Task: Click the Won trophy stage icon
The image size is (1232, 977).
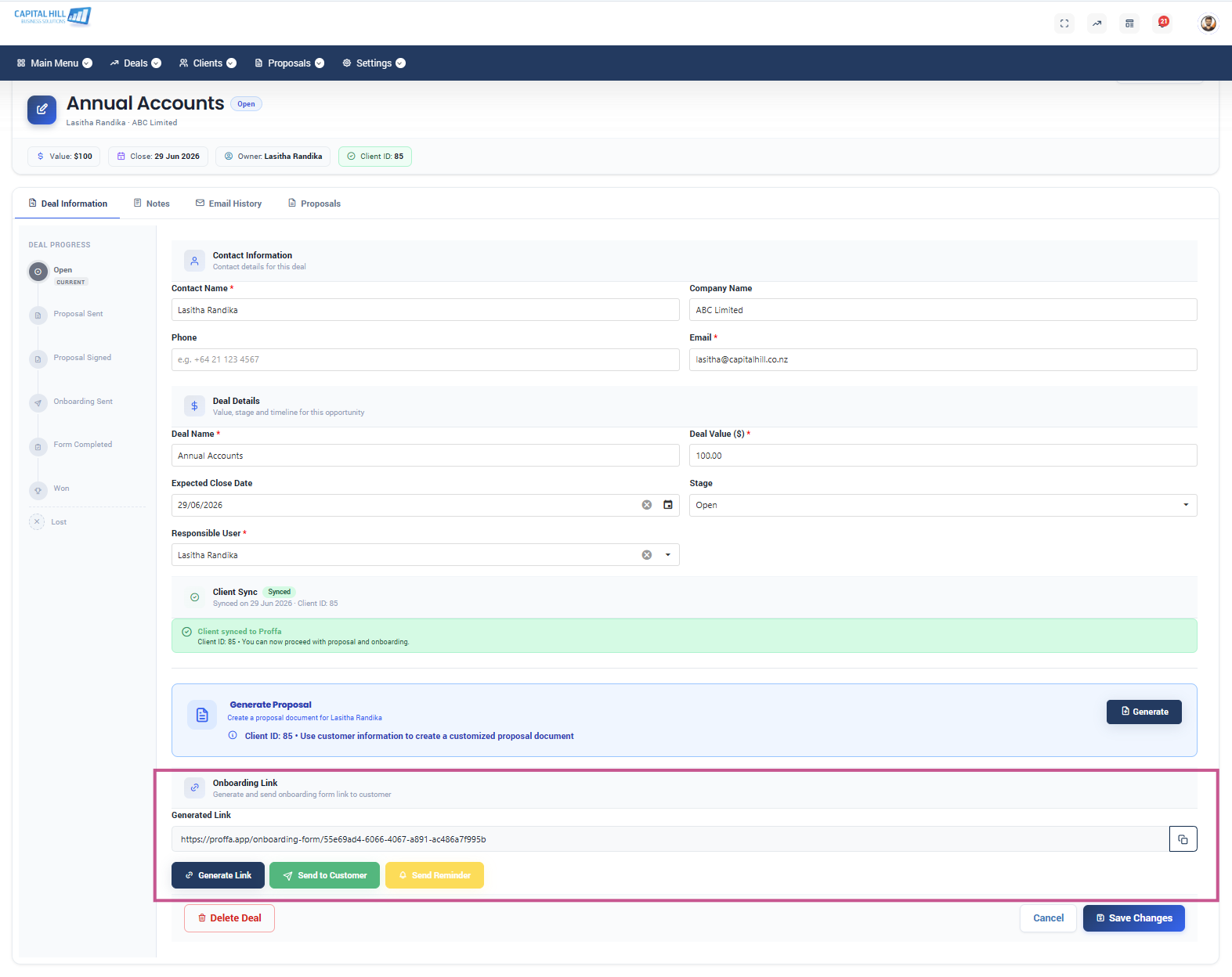Action: (38, 491)
